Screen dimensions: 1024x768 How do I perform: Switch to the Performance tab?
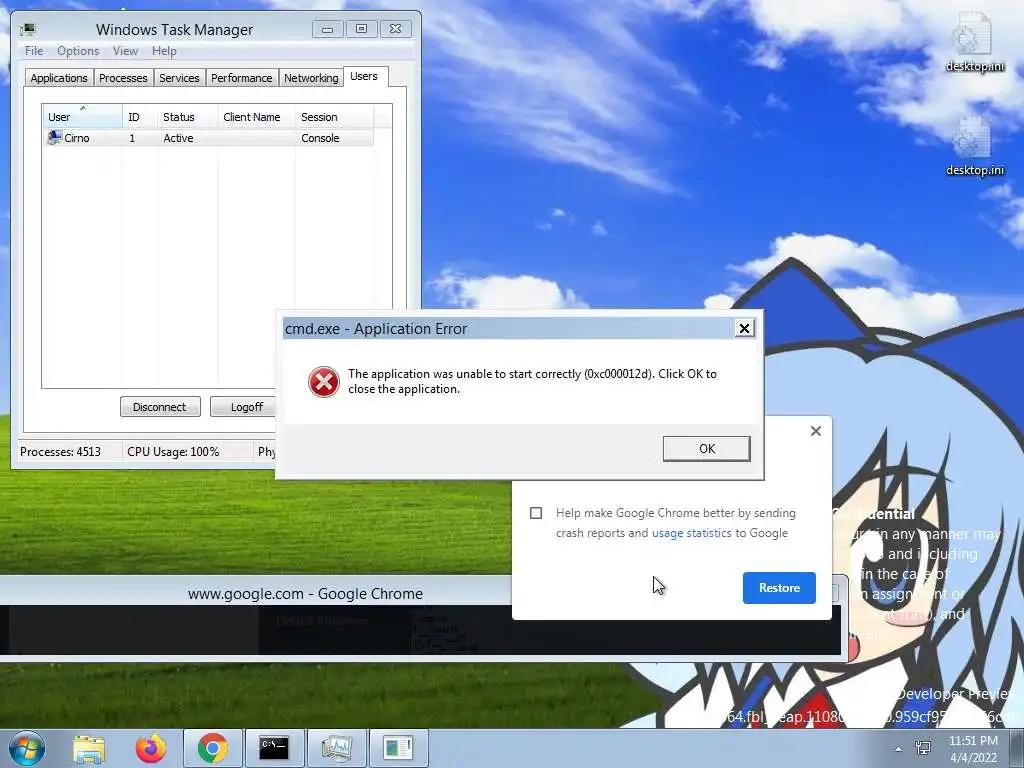[x=241, y=78]
